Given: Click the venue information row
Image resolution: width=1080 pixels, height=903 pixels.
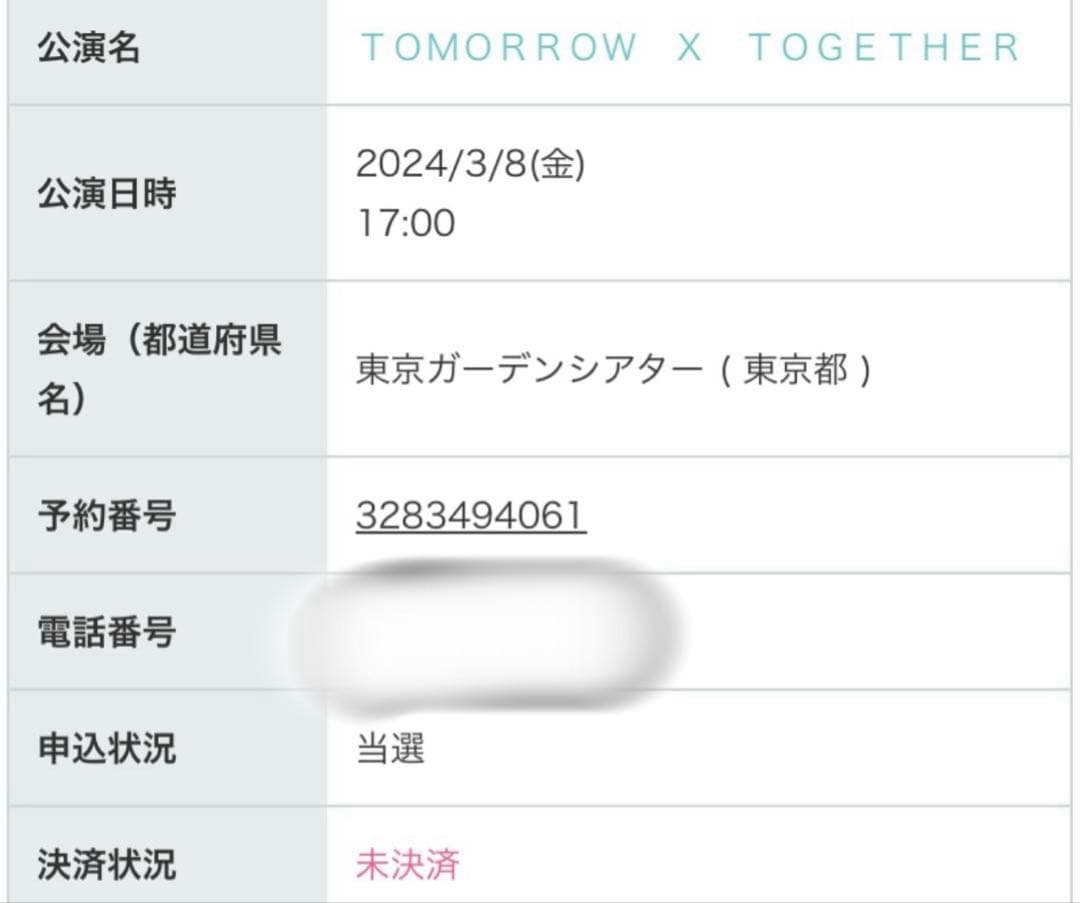Looking at the screenshot, I should click(x=540, y=369).
